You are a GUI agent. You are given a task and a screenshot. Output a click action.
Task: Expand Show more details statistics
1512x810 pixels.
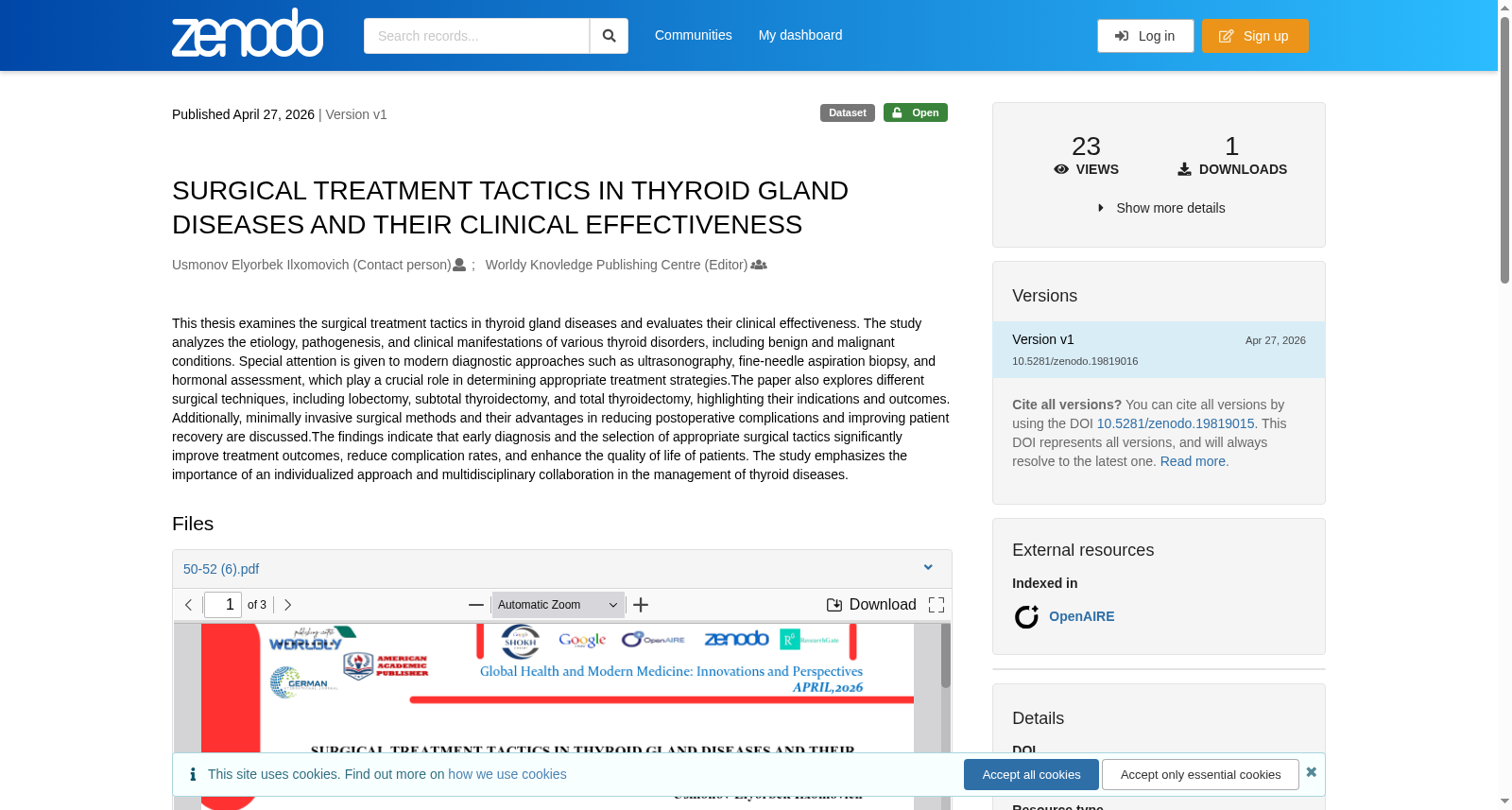coord(1160,208)
